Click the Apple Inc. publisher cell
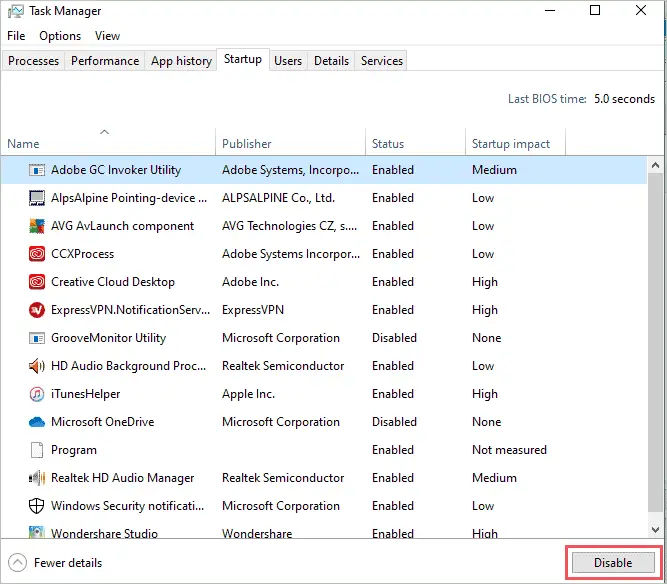Viewport: 667px width, 584px height. pyautogui.click(x=248, y=394)
